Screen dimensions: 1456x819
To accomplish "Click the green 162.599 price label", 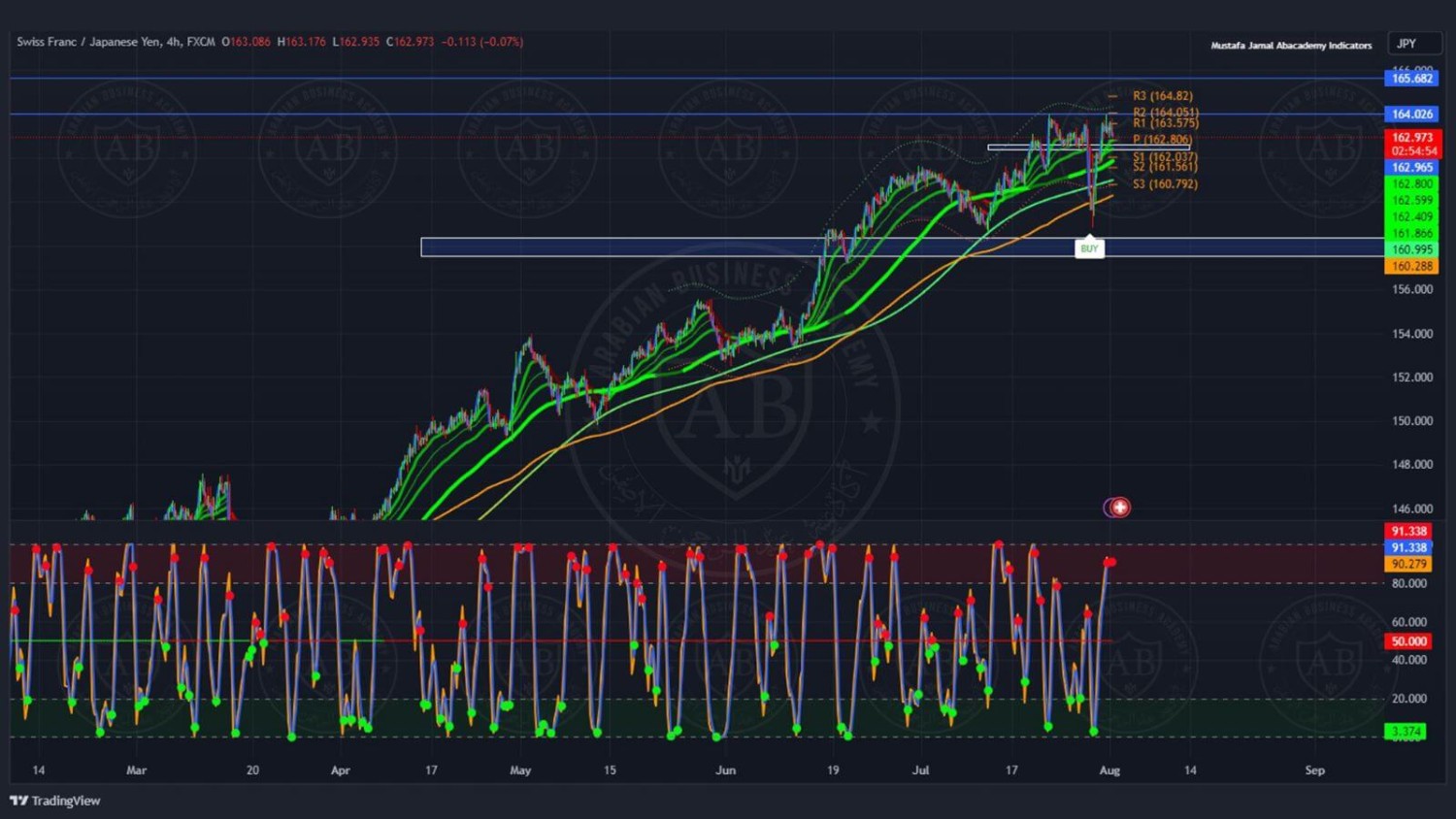I will [1411, 201].
